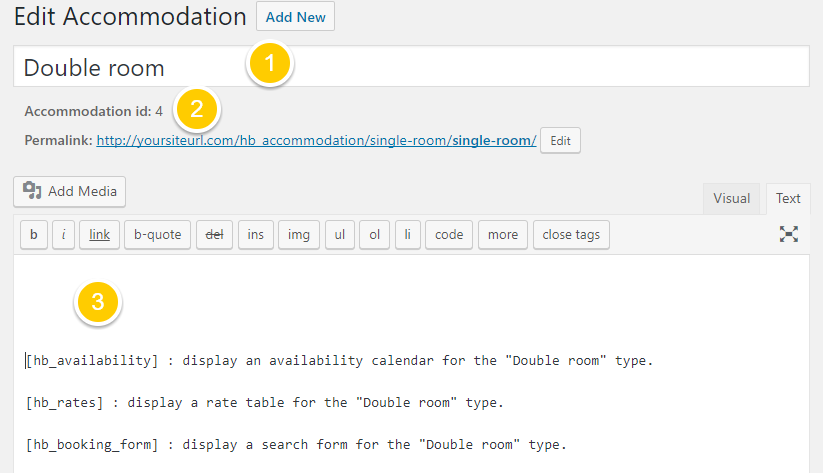Switch to the Visual editor tab
The height and width of the screenshot is (473, 823).
click(731, 198)
